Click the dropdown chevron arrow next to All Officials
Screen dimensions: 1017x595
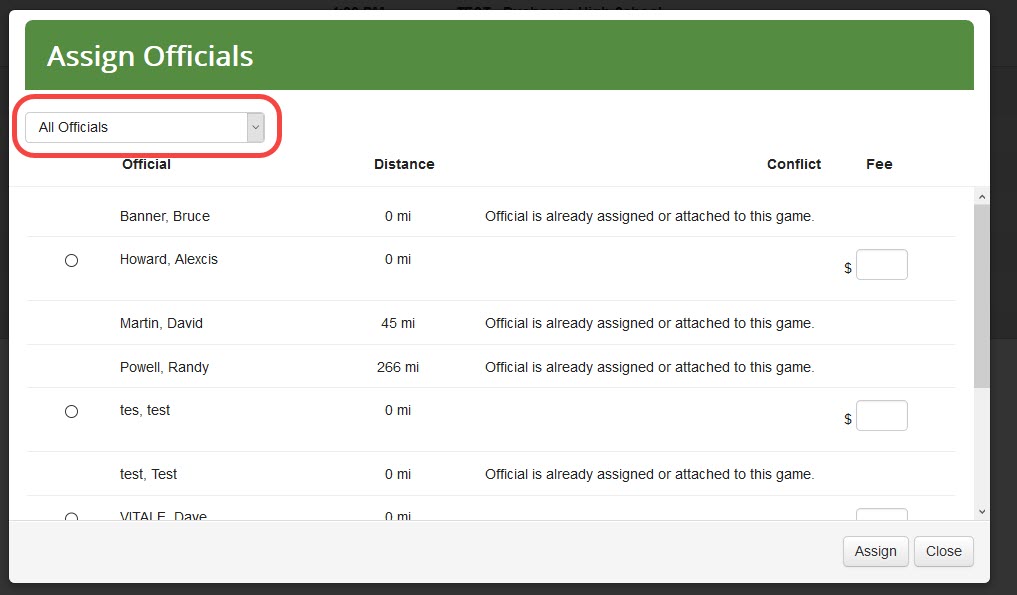coord(256,127)
